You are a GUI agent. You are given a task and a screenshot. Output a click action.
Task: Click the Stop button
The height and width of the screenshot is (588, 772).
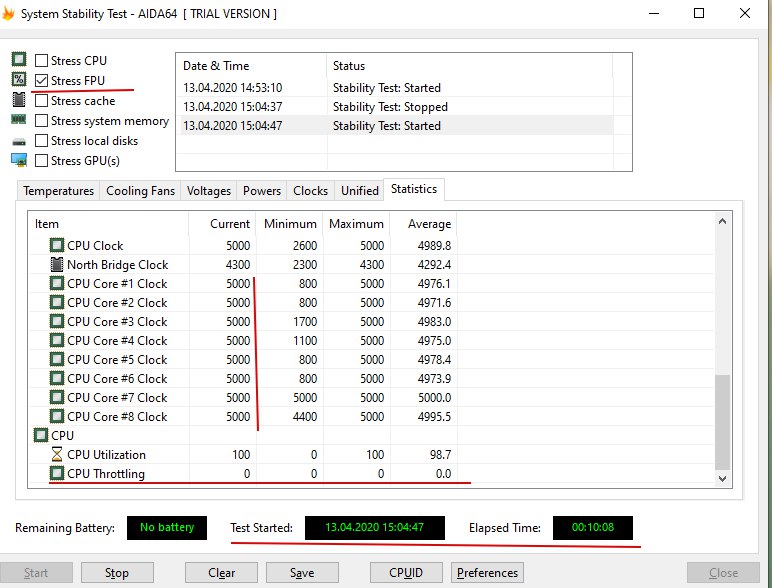pos(117,573)
